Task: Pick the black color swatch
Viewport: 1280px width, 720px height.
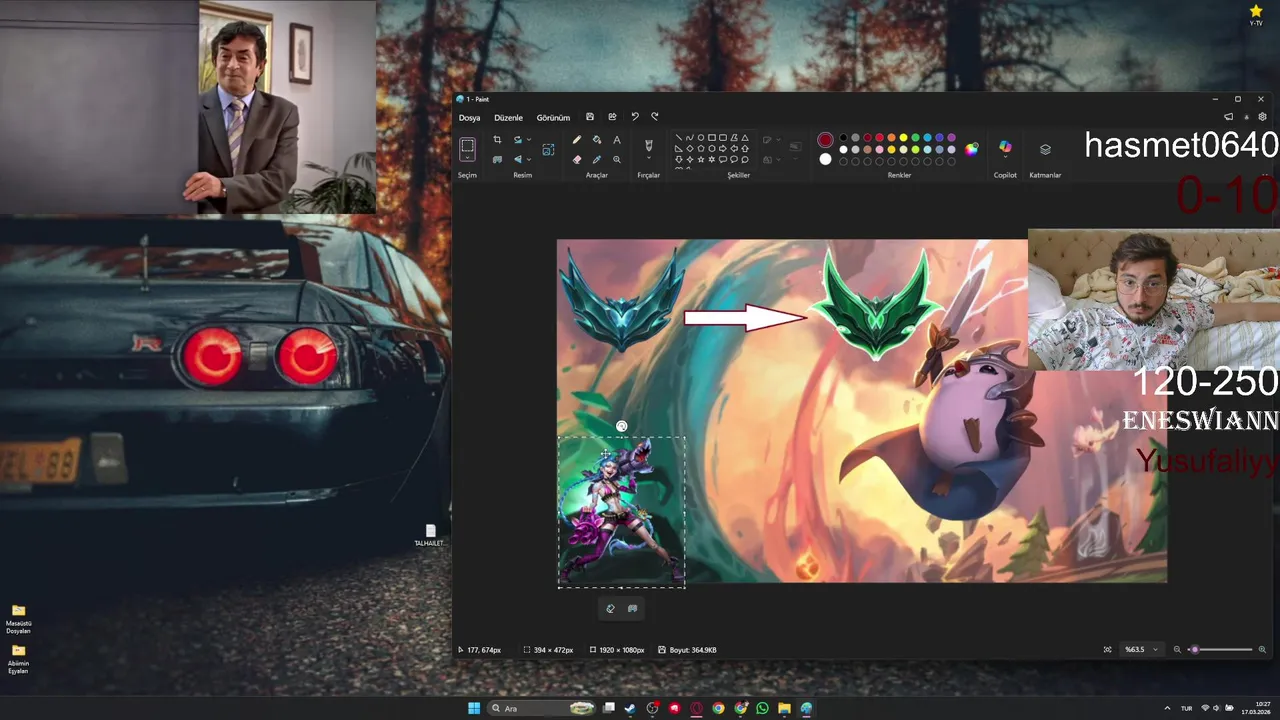Action: [843, 138]
